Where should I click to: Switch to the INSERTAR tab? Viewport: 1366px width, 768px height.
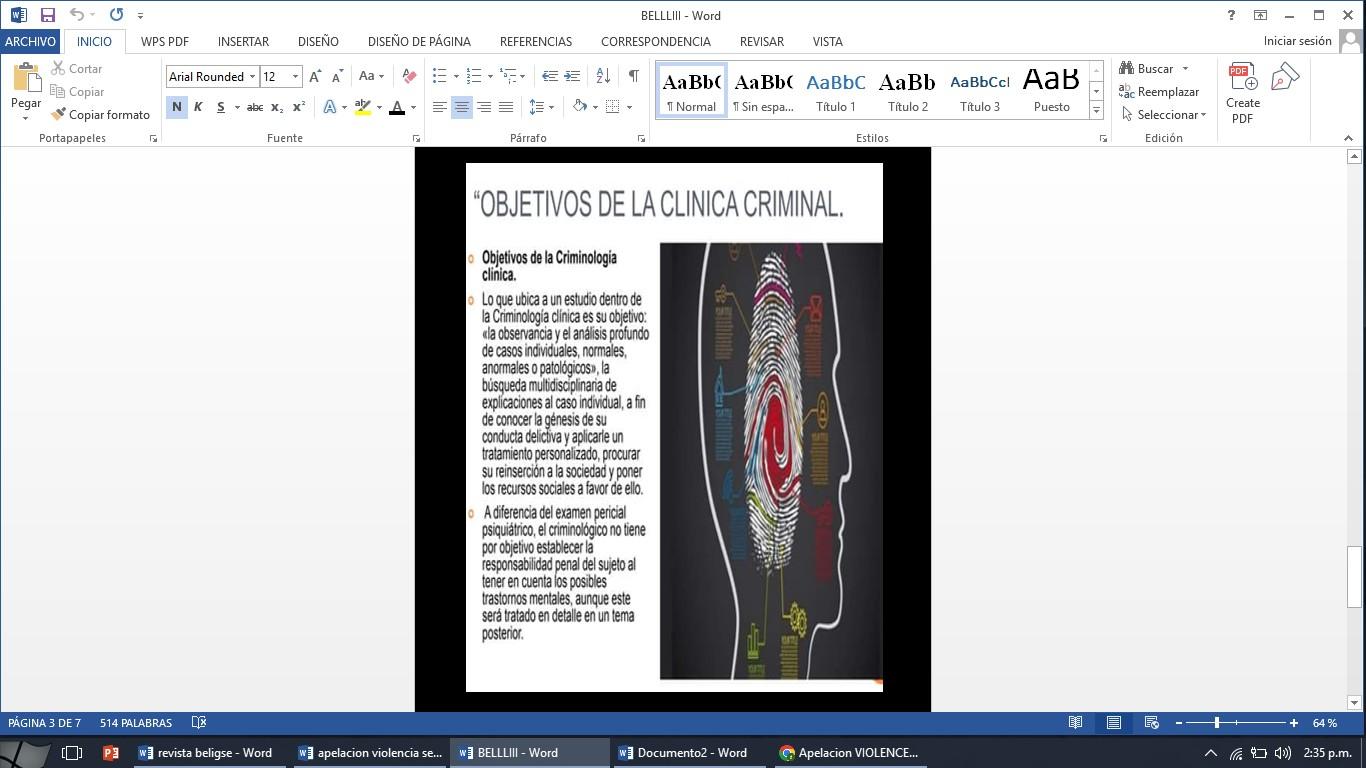pos(243,41)
